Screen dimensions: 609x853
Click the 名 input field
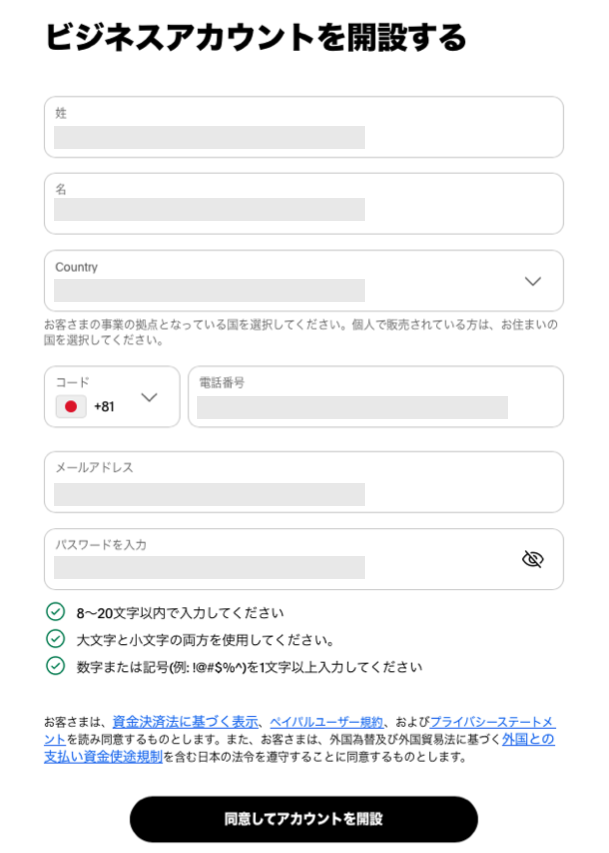tap(304, 204)
